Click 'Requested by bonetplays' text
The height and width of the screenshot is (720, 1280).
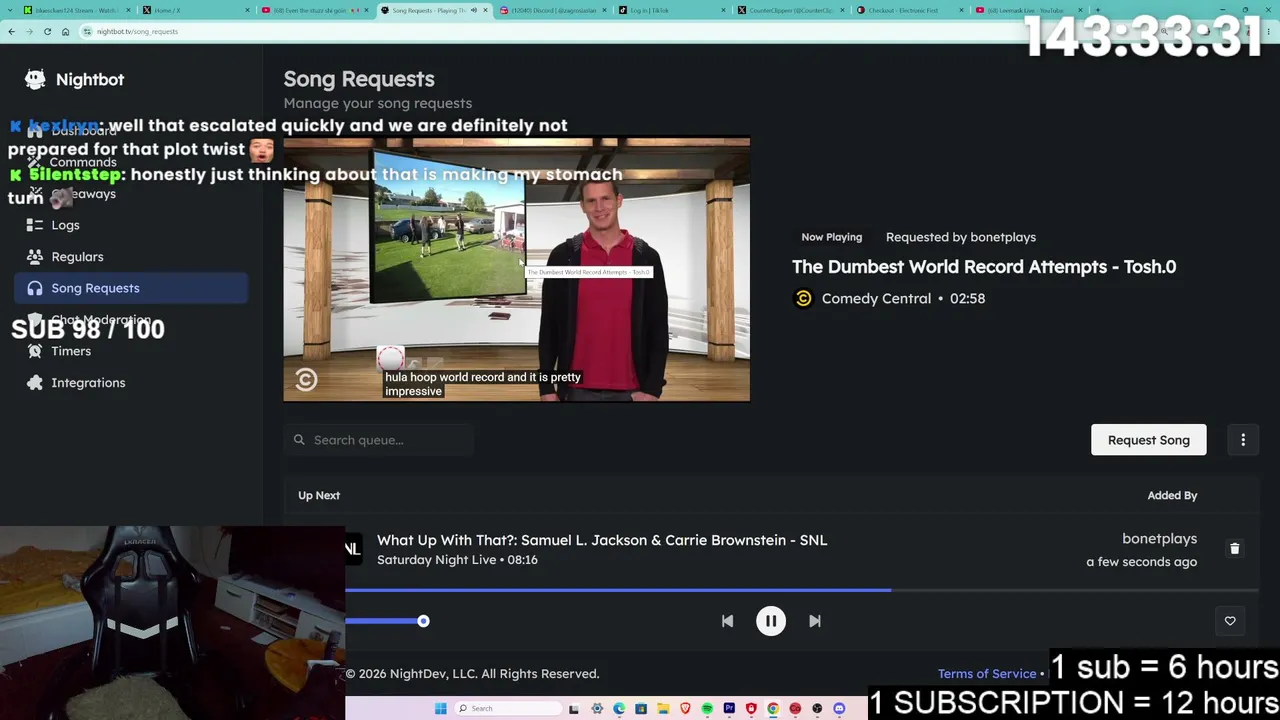click(961, 237)
